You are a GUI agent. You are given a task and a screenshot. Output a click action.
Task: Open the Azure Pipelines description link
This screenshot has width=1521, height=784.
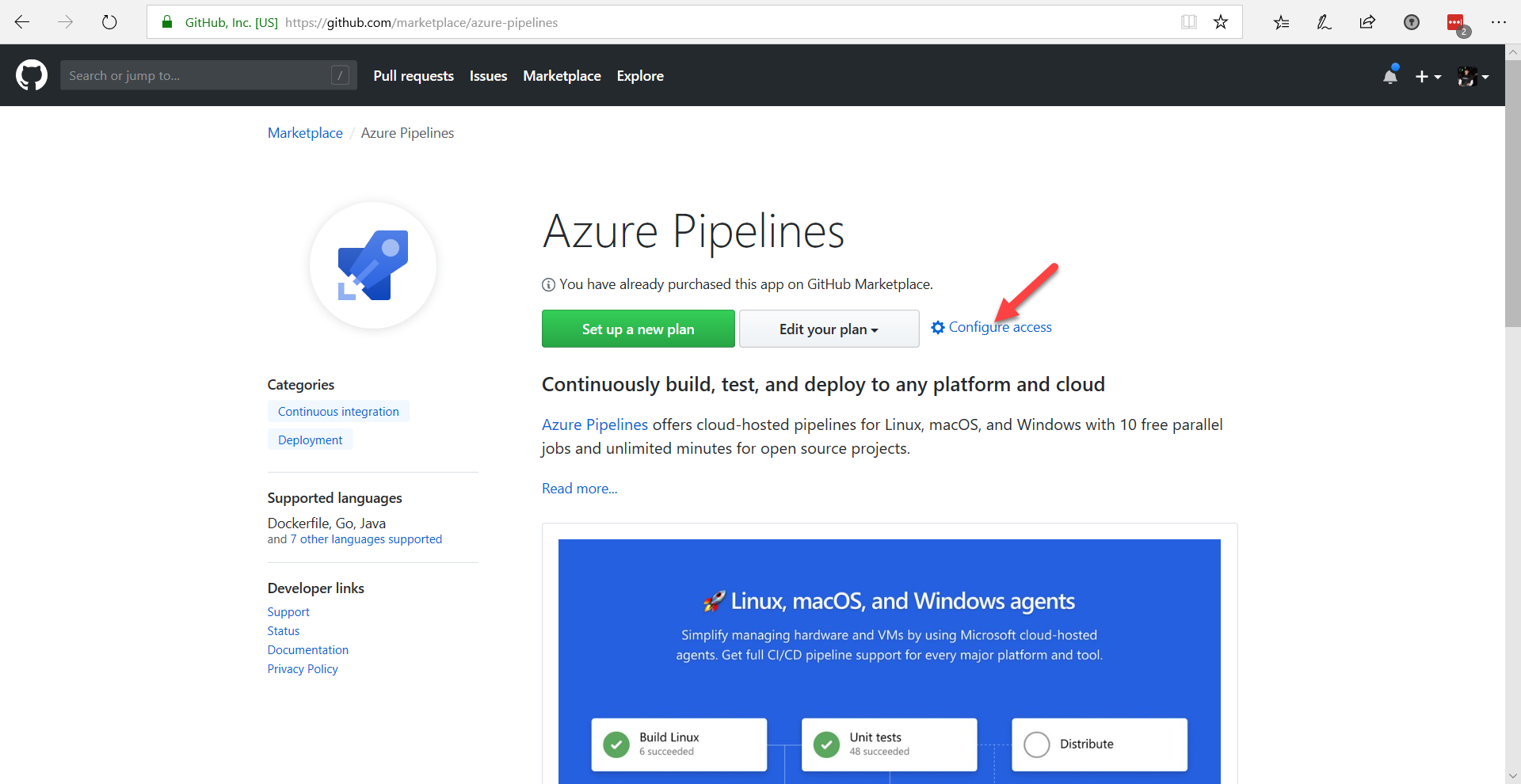pos(595,424)
